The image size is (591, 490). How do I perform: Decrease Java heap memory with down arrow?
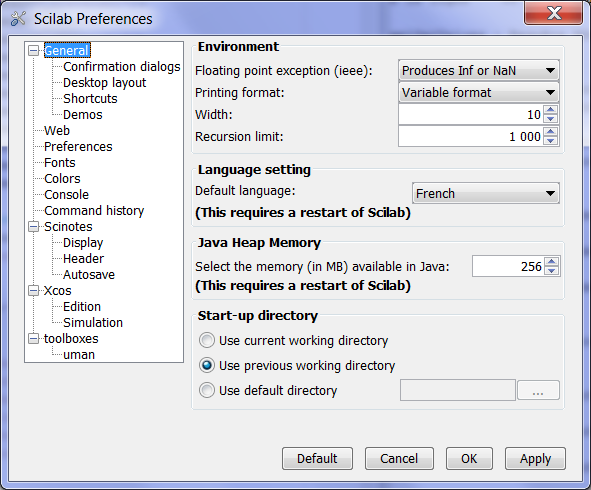coord(552,271)
